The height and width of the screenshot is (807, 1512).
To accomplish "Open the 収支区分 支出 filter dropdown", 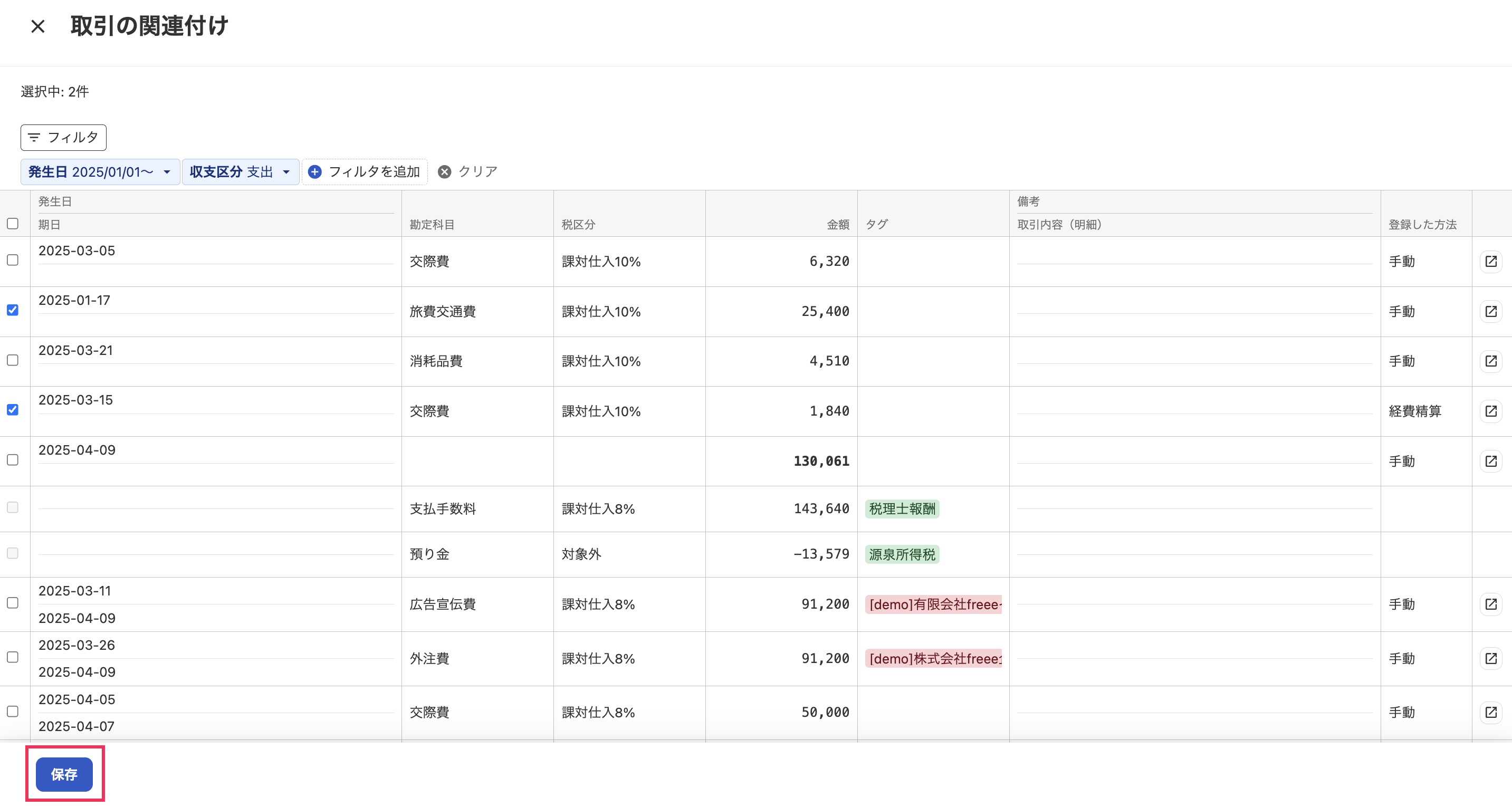I will (241, 172).
